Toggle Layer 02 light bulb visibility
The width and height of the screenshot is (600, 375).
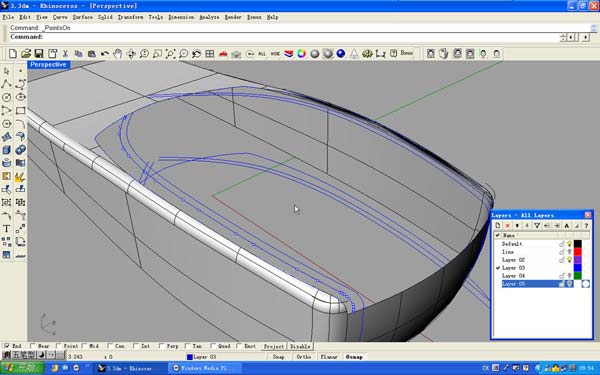coord(569,260)
